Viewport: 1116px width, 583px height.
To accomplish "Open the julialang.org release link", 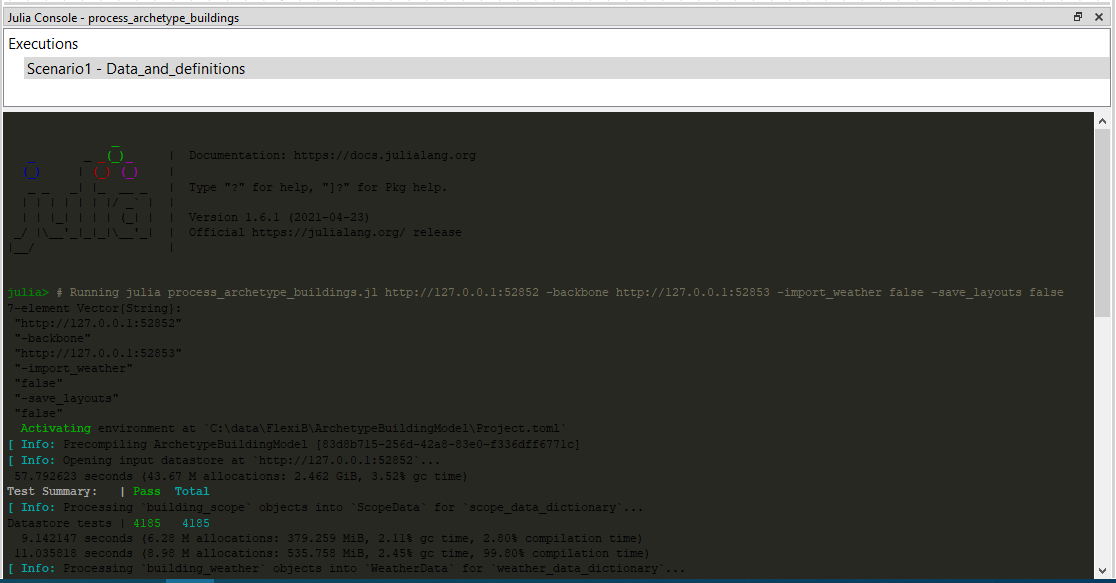I will pyautogui.click(x=325, y=231).
